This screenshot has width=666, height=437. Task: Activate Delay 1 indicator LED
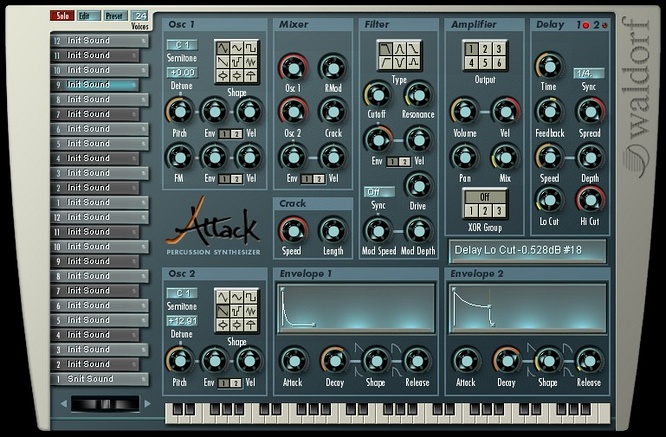tap(586, 25)
